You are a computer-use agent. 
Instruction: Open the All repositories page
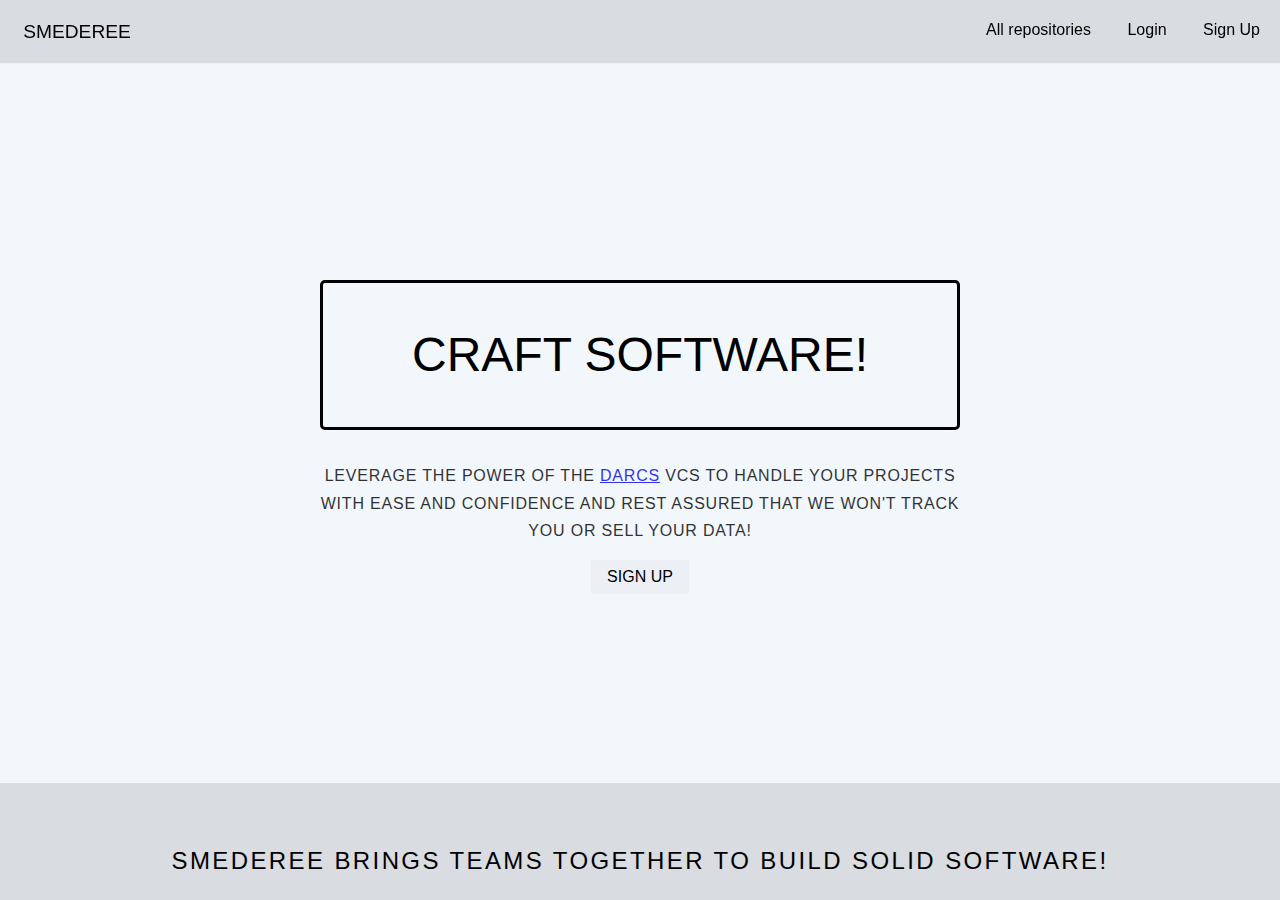pyautogui.click(x=1038, y=30)
